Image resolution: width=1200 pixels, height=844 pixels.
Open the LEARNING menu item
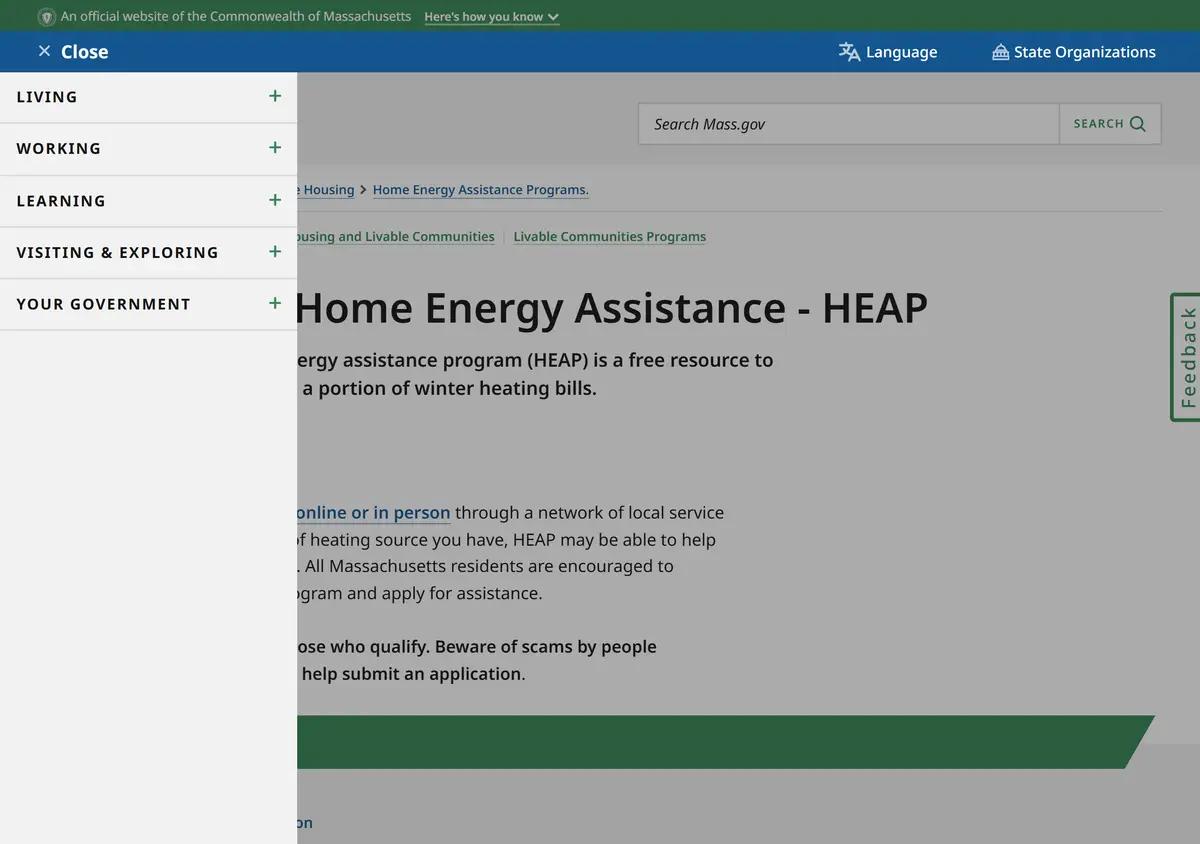coord(148,201)
